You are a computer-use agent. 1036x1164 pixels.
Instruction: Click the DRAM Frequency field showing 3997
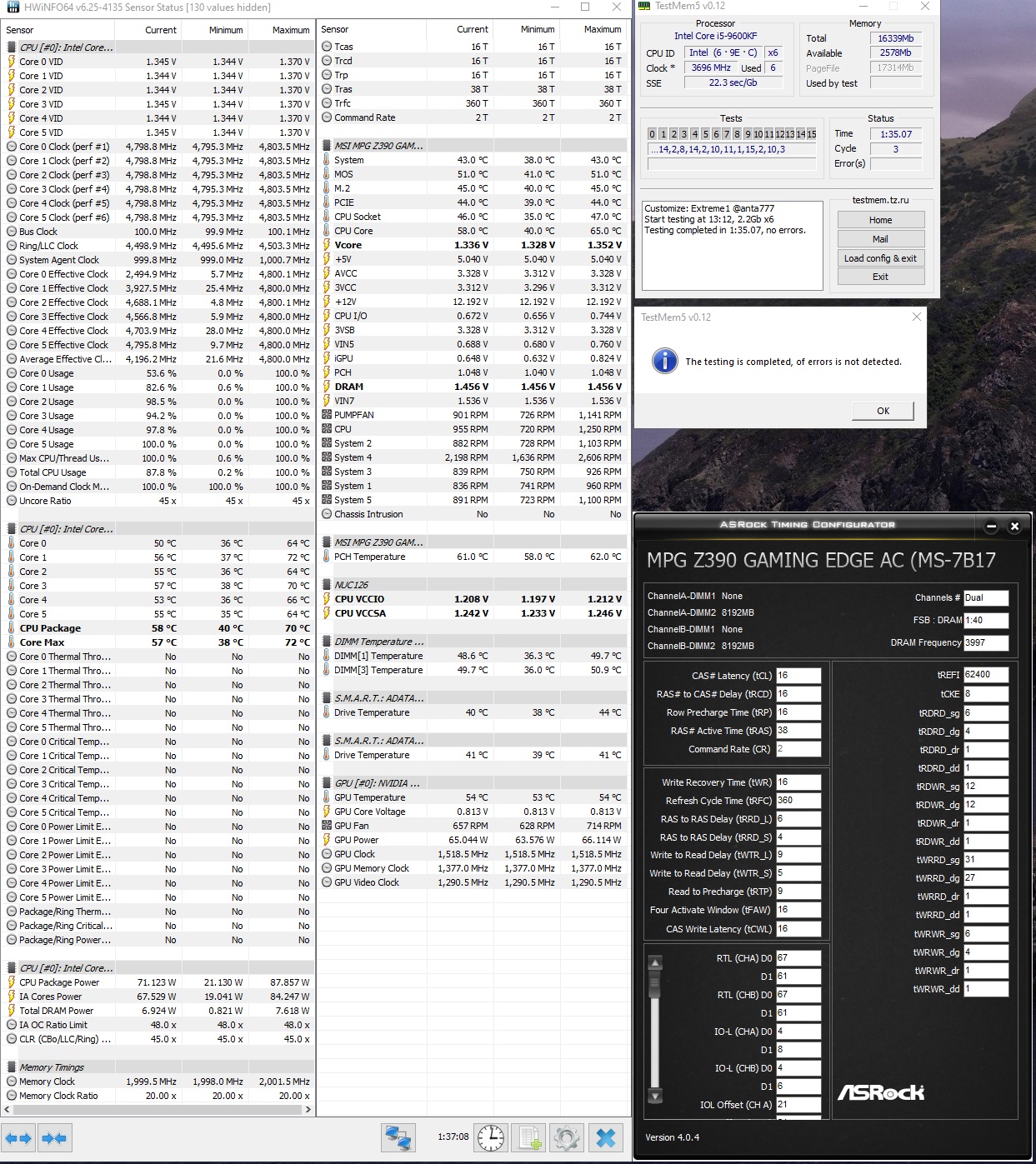point(986,643)
